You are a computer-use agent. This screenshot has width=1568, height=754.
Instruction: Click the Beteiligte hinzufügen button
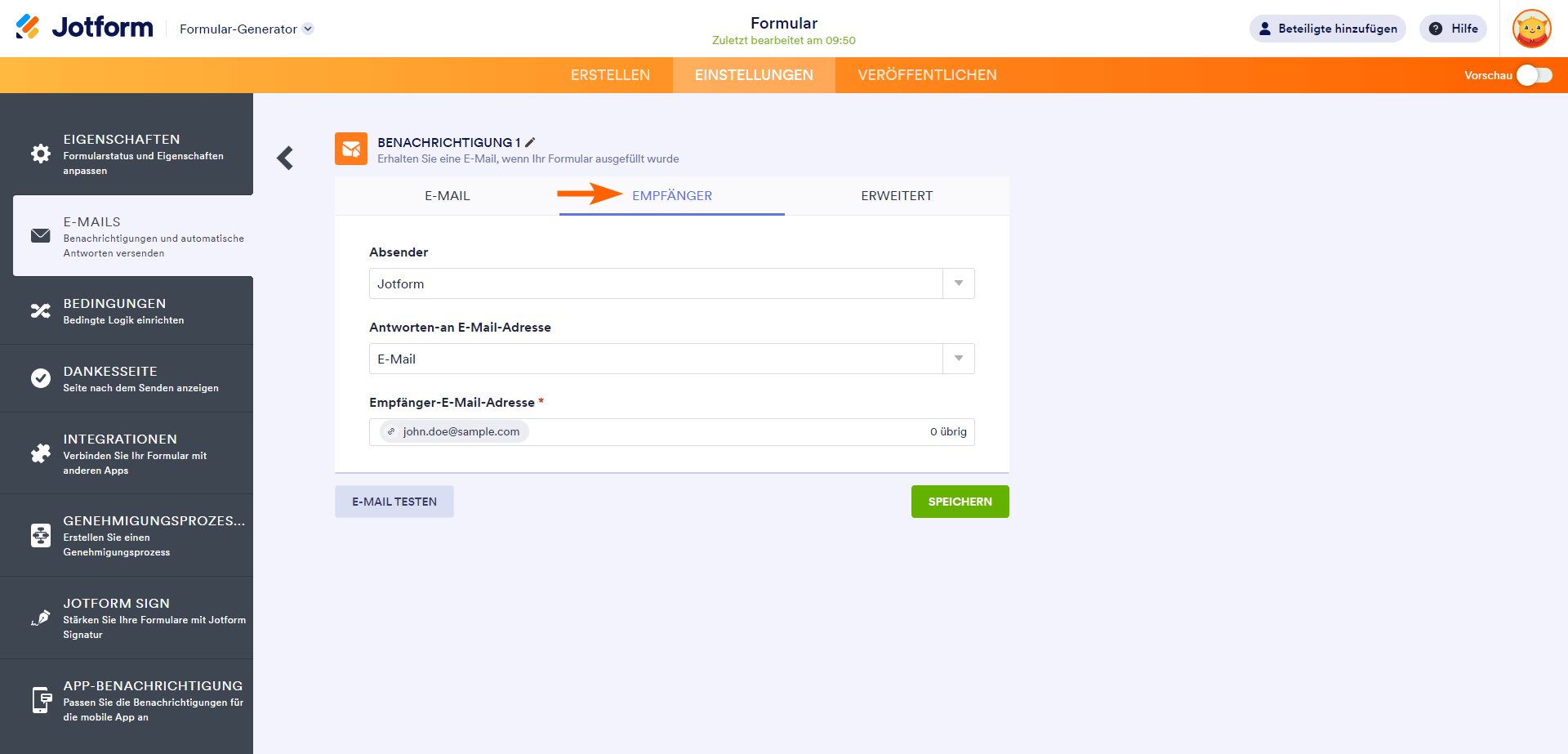1327,29
